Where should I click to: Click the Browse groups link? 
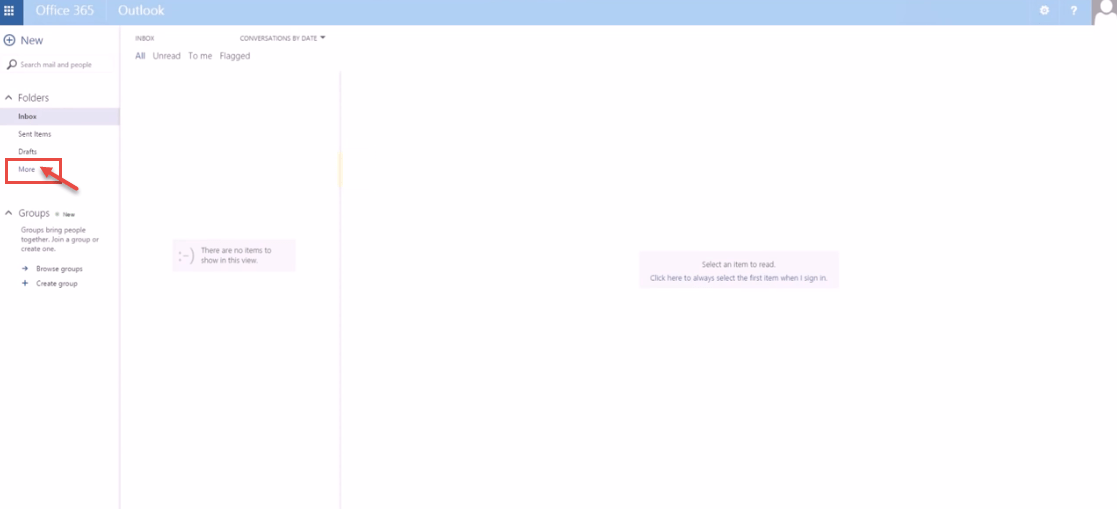coord(59,269)
